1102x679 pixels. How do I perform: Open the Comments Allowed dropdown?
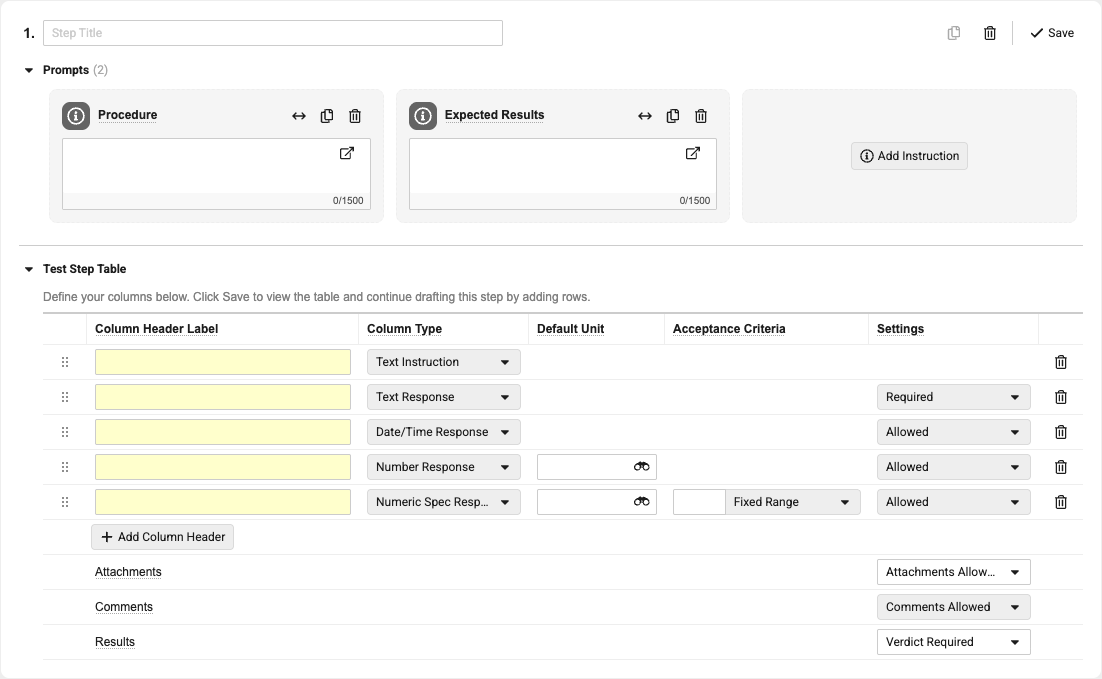click(953, 607)
